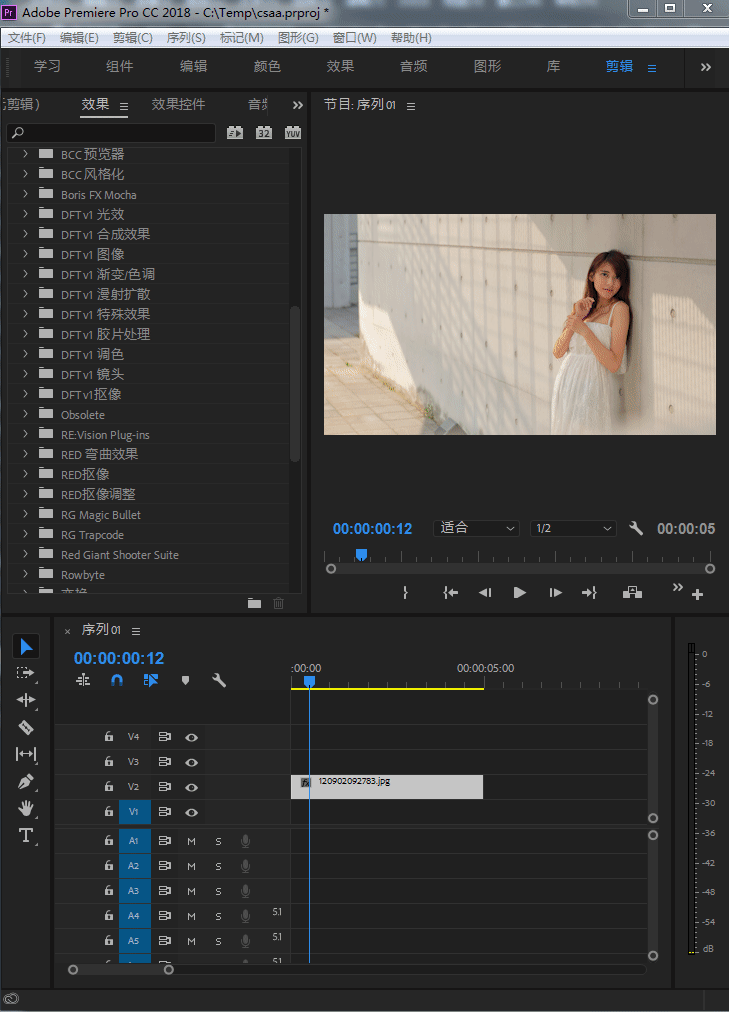Hide track V3 output eye

[192, 762]
